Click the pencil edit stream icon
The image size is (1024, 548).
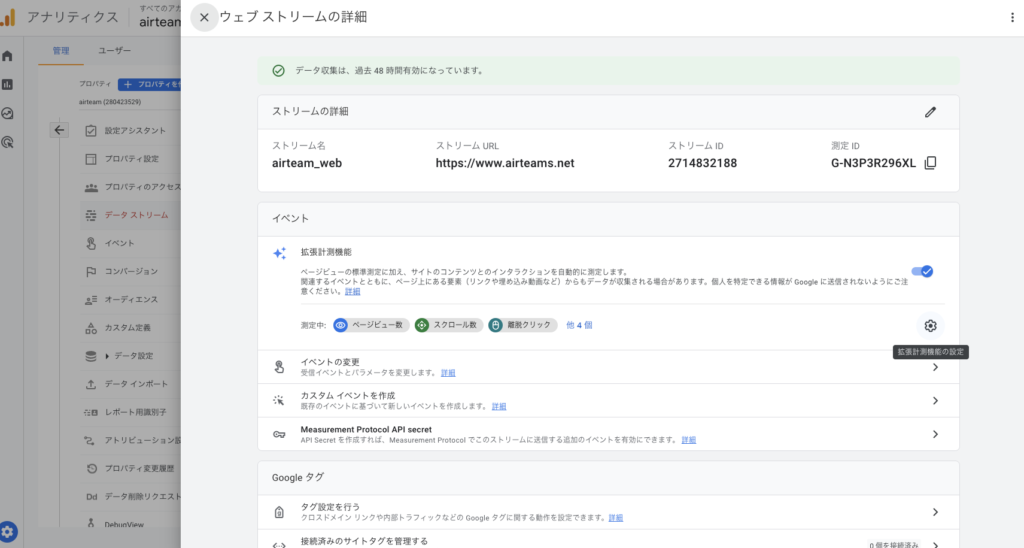click(x=930, y=112)
